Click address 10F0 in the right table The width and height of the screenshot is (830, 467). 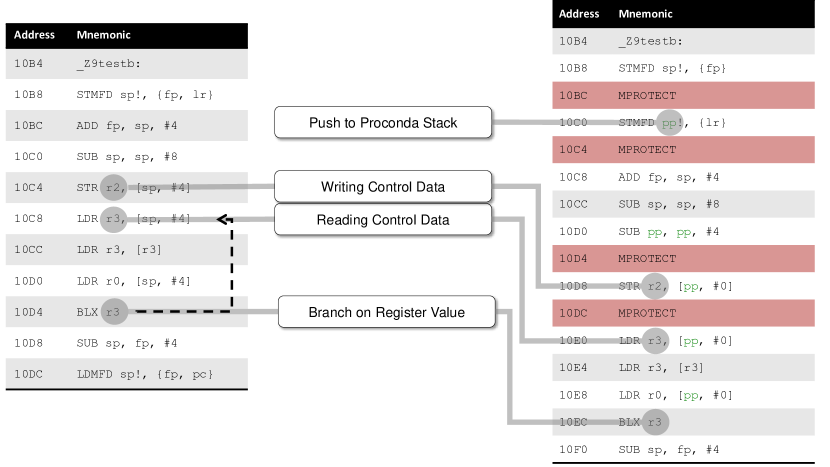point(574,450)
